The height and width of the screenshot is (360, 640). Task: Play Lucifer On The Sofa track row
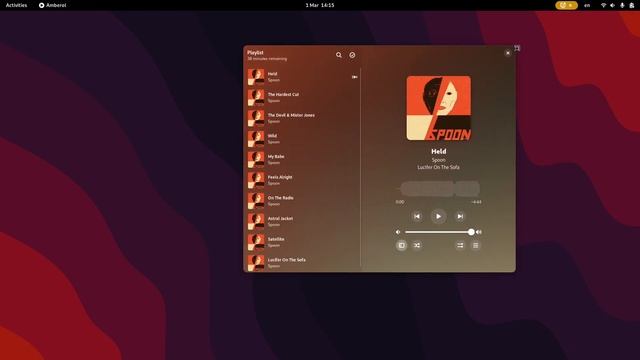tap(302, 263)
